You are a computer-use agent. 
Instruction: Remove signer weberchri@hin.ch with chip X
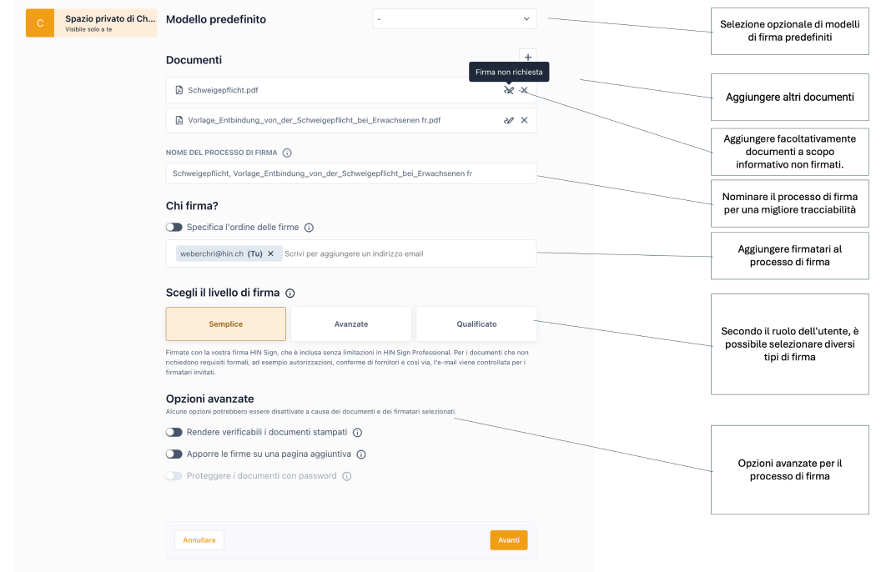pyautogui.click(x=270, y=254)
